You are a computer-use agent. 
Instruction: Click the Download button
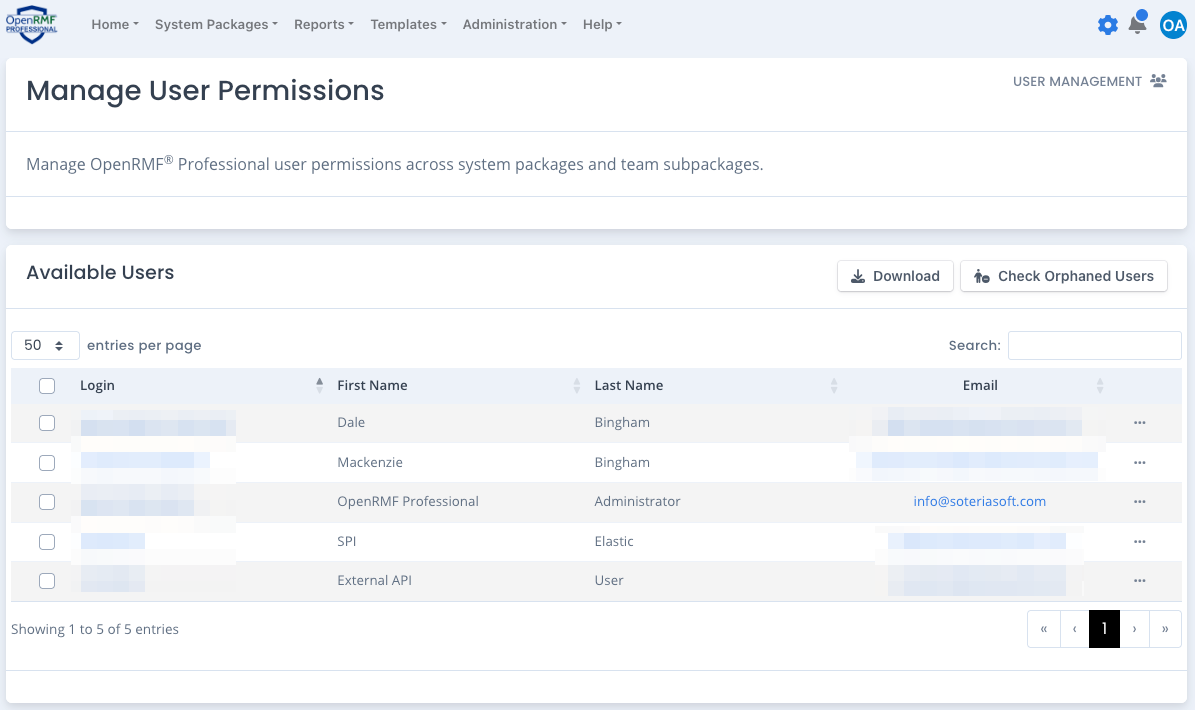click(x=895, y=276)
